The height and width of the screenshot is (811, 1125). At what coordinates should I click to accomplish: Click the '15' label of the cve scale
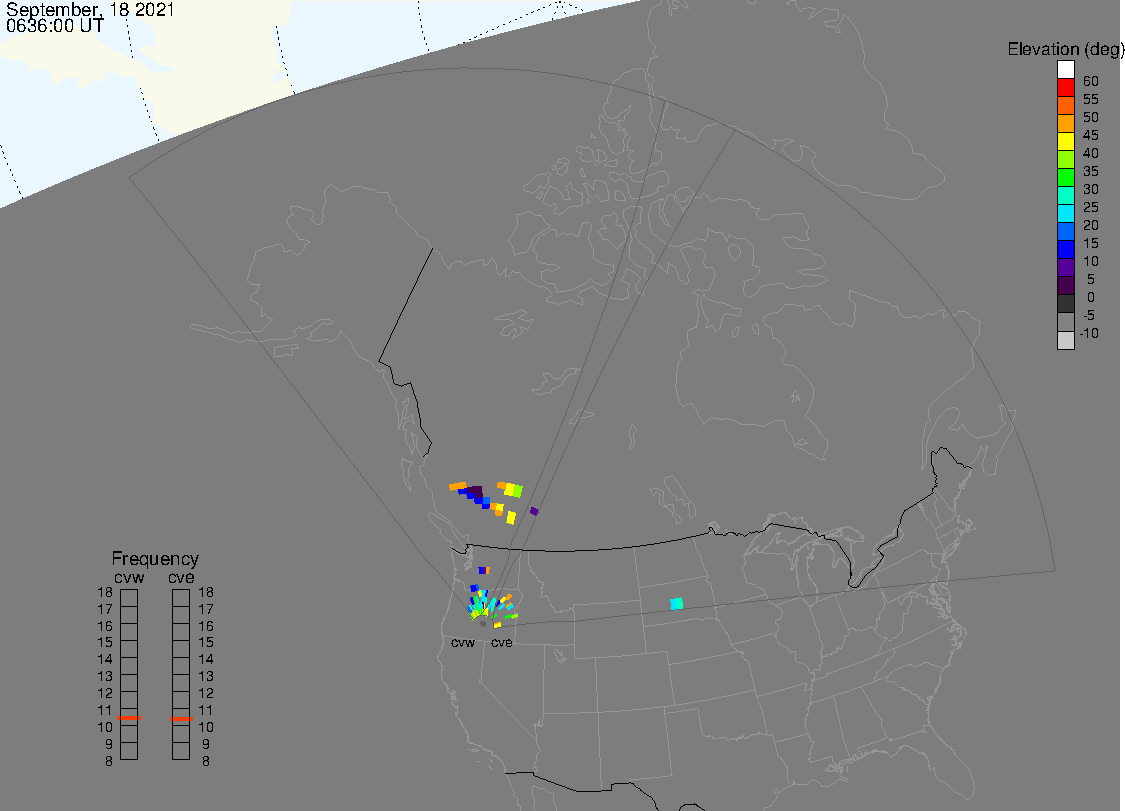206,643
